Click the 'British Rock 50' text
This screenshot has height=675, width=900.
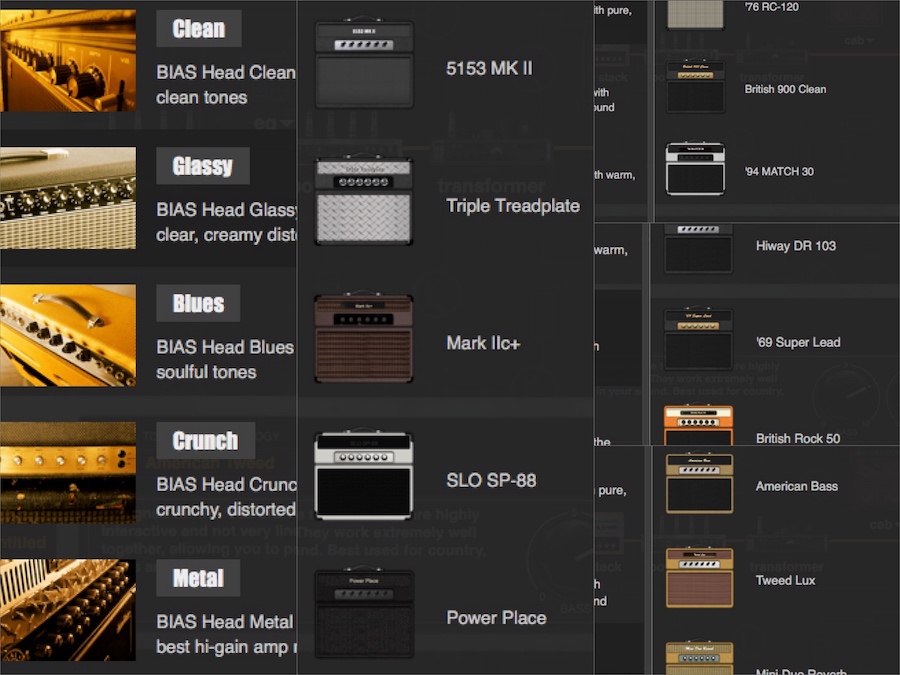coord(798,439)
